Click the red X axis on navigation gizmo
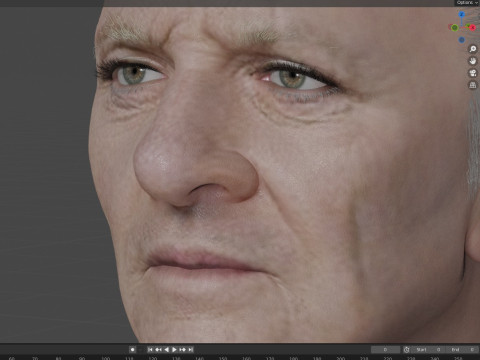Viewport: 480px width, 360px height. point(473,28)
